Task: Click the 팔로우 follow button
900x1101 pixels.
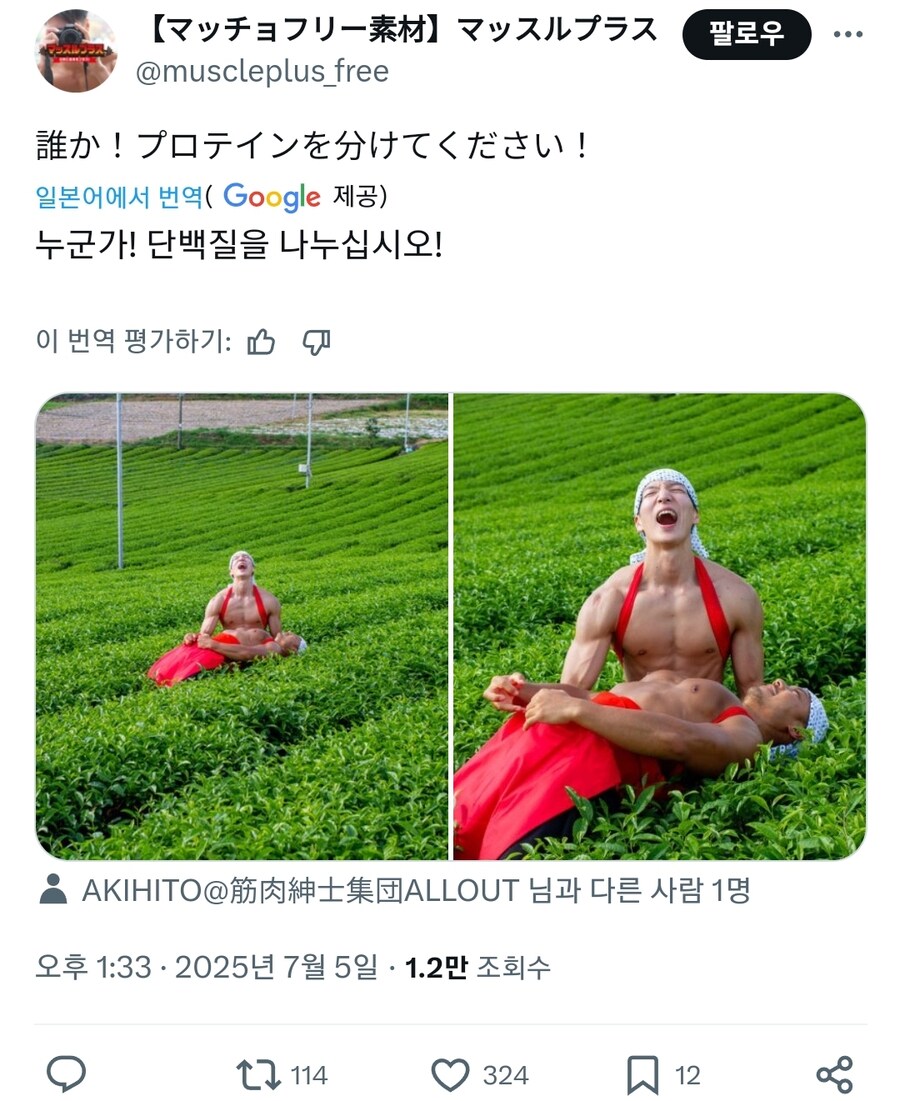Action: point(746,34)
